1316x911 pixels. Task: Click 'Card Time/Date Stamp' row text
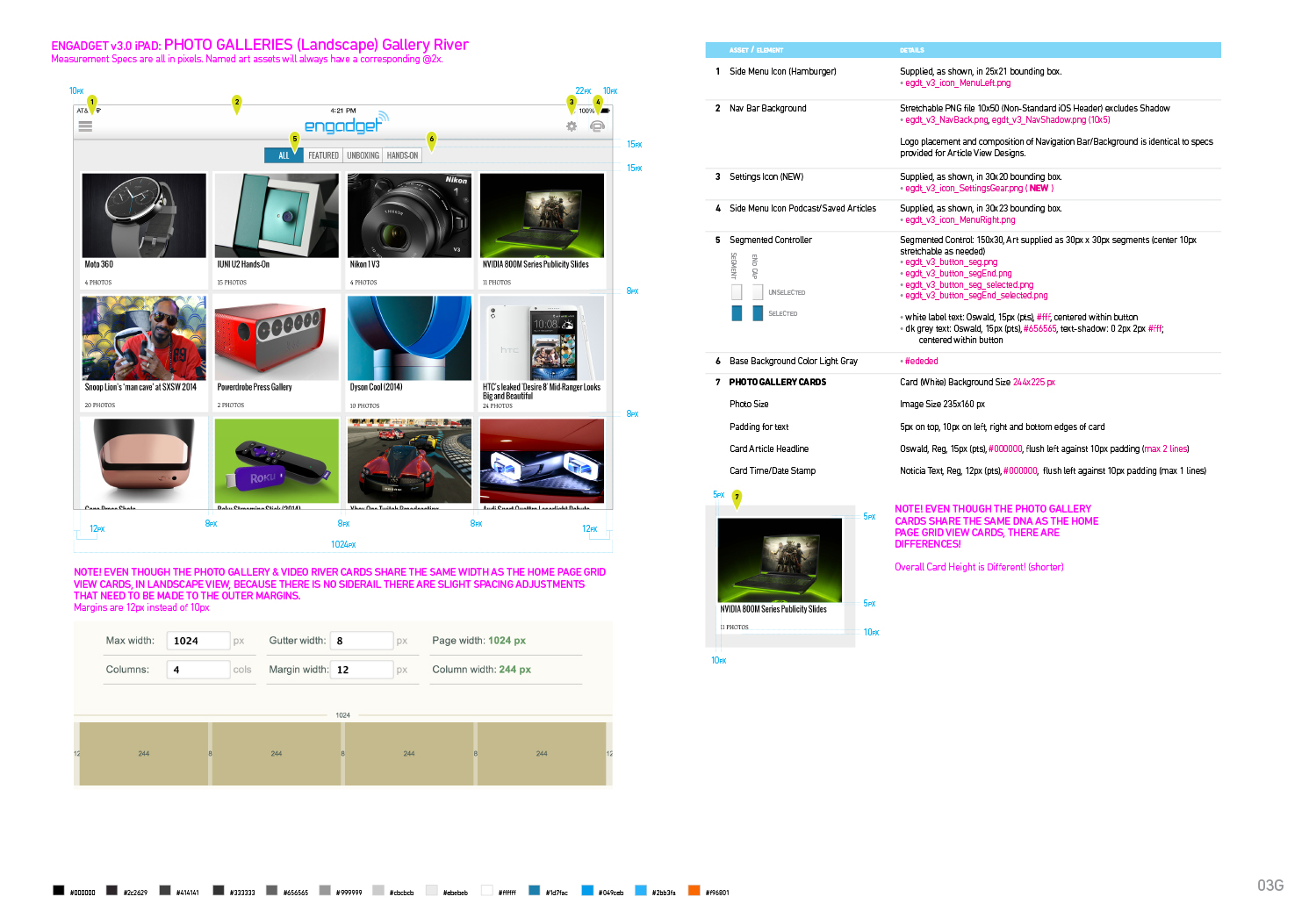773,471
